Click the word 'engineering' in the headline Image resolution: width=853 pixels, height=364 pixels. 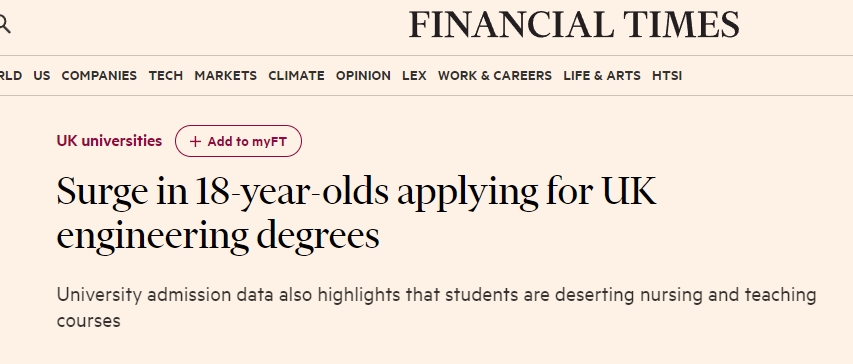click(152, 236)
